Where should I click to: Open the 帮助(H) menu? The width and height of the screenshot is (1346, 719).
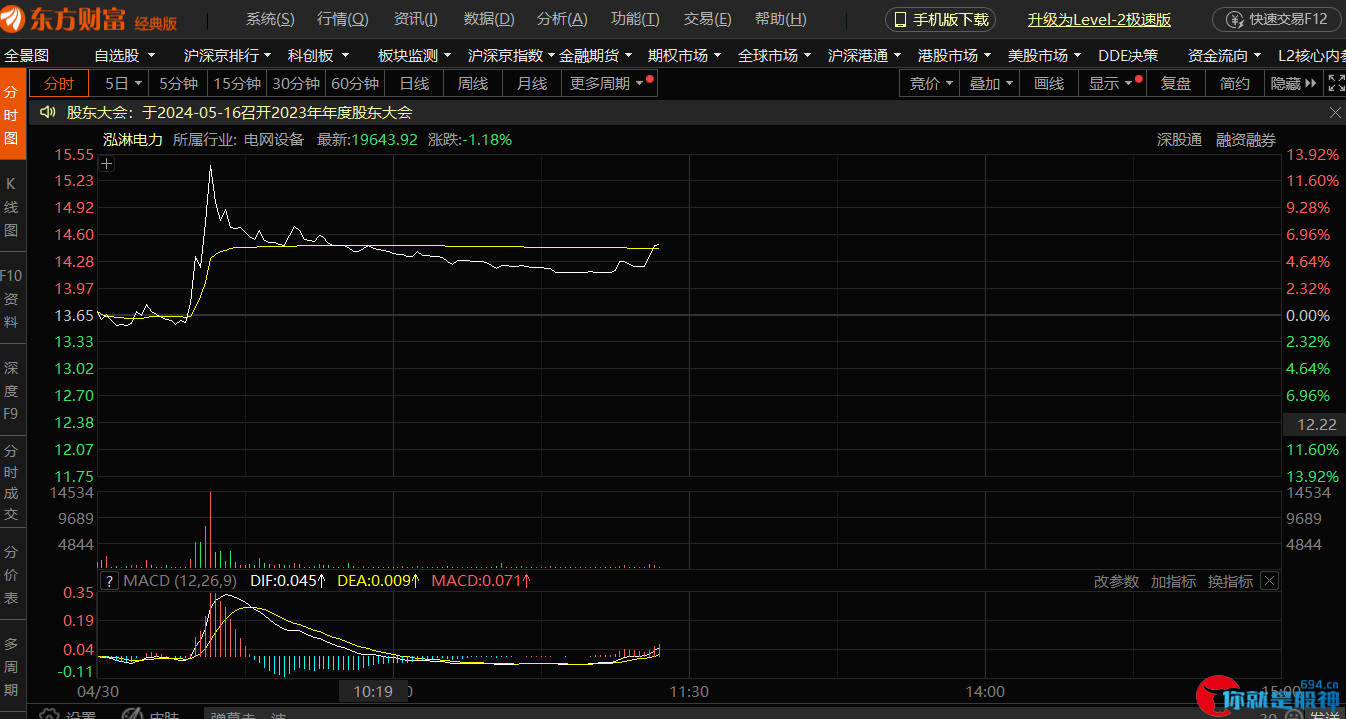click(x=781, y=19)
